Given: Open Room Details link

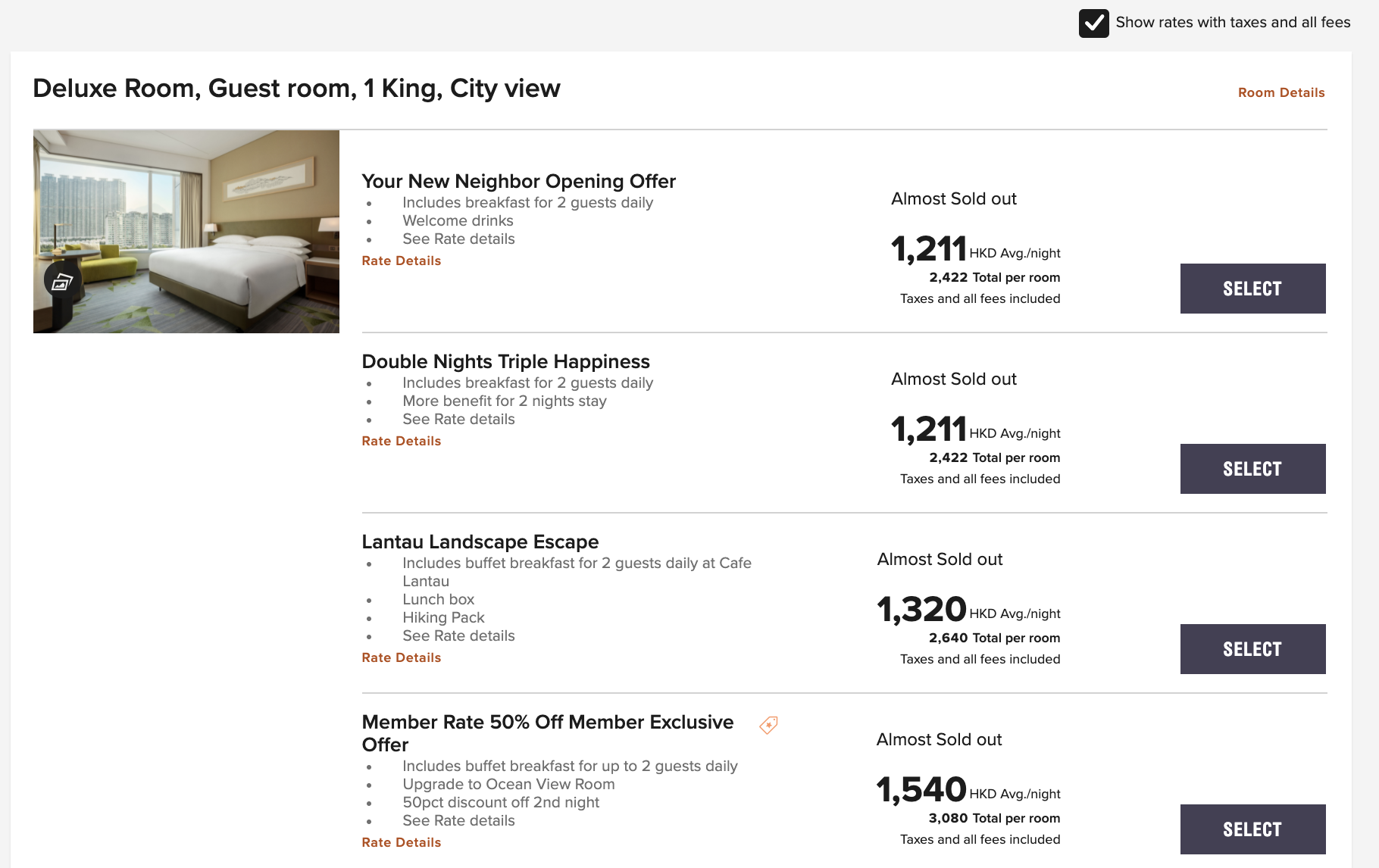Looking at the screenshot, I should click(1281, 92).
